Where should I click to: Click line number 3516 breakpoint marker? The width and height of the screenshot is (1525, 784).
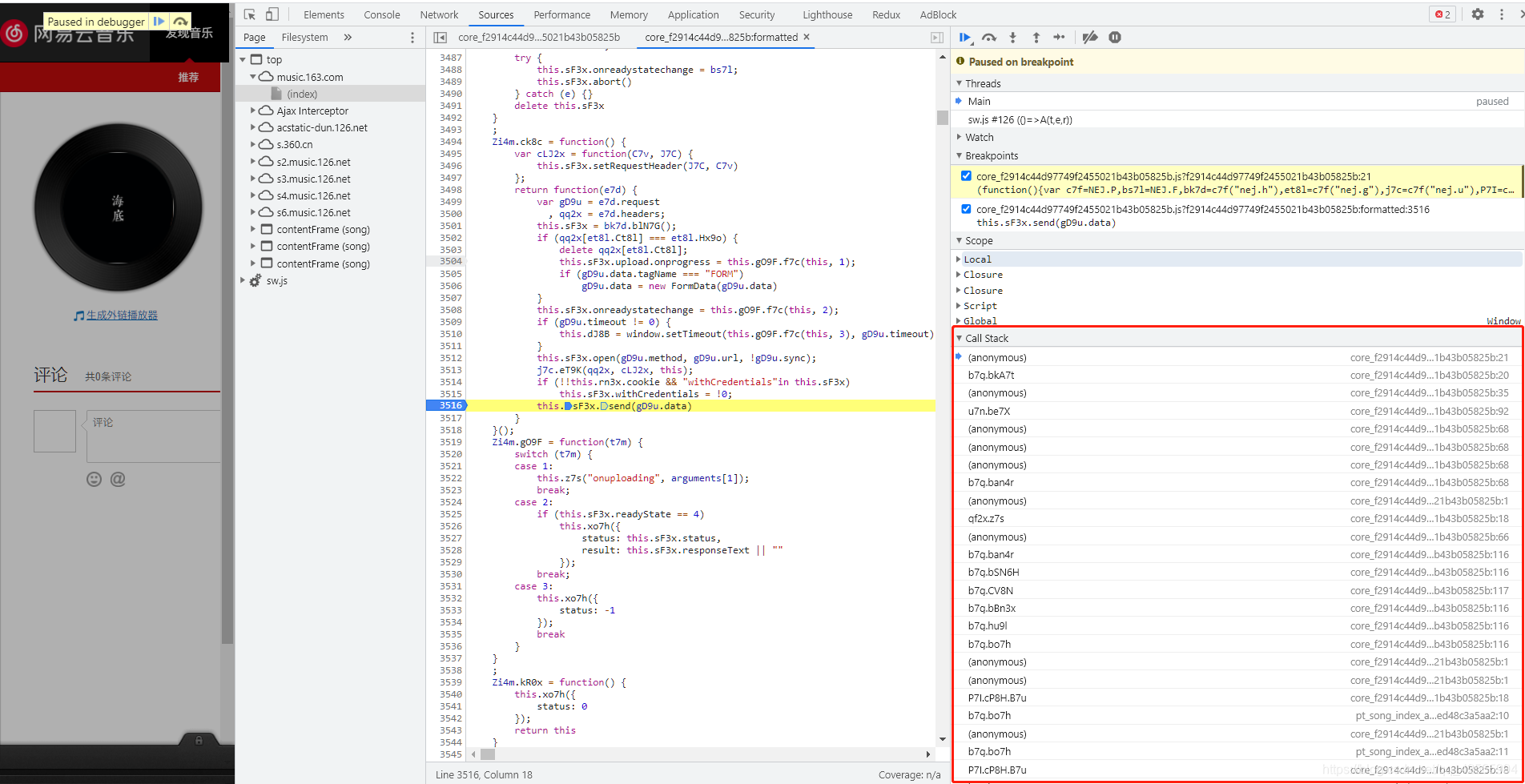pyautogui.click(x=447, y=405)
